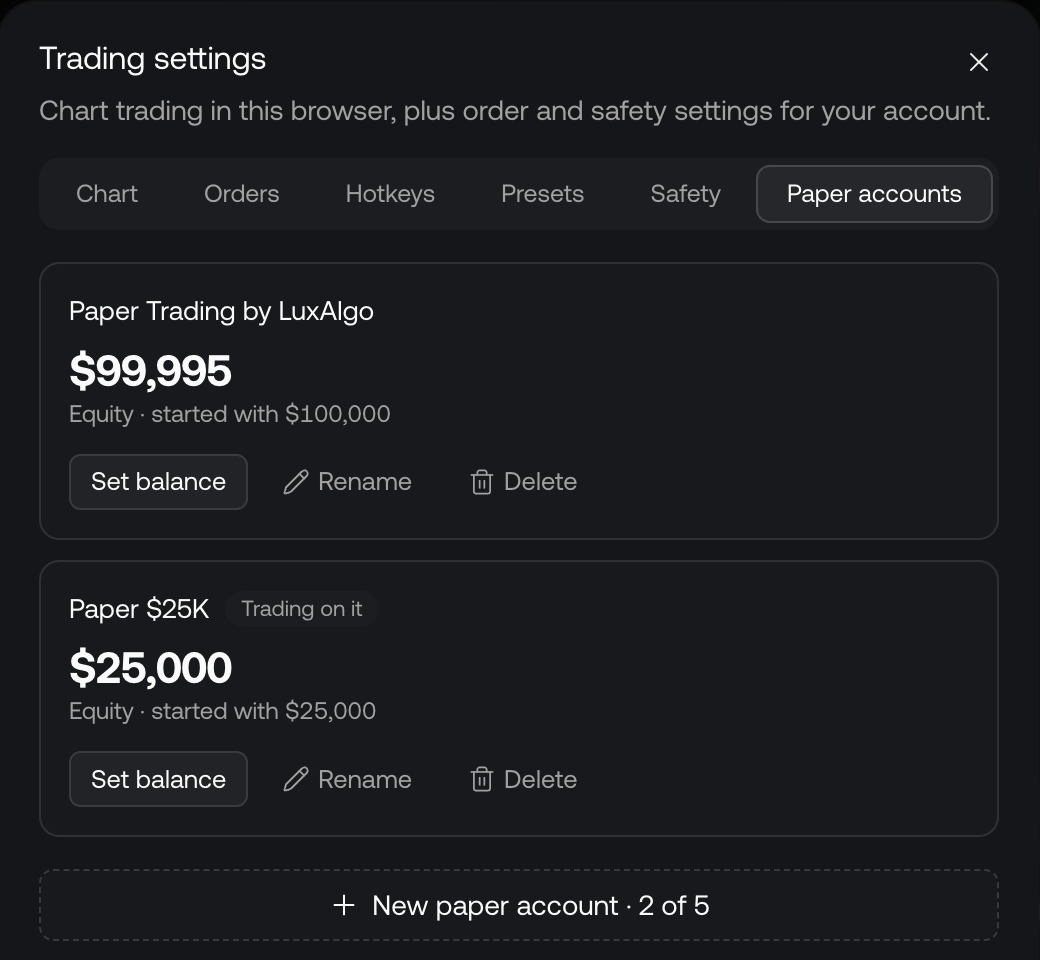Click trash icon for LuxAlgo account
The image size is (1040, 960).
click(482, 482)
